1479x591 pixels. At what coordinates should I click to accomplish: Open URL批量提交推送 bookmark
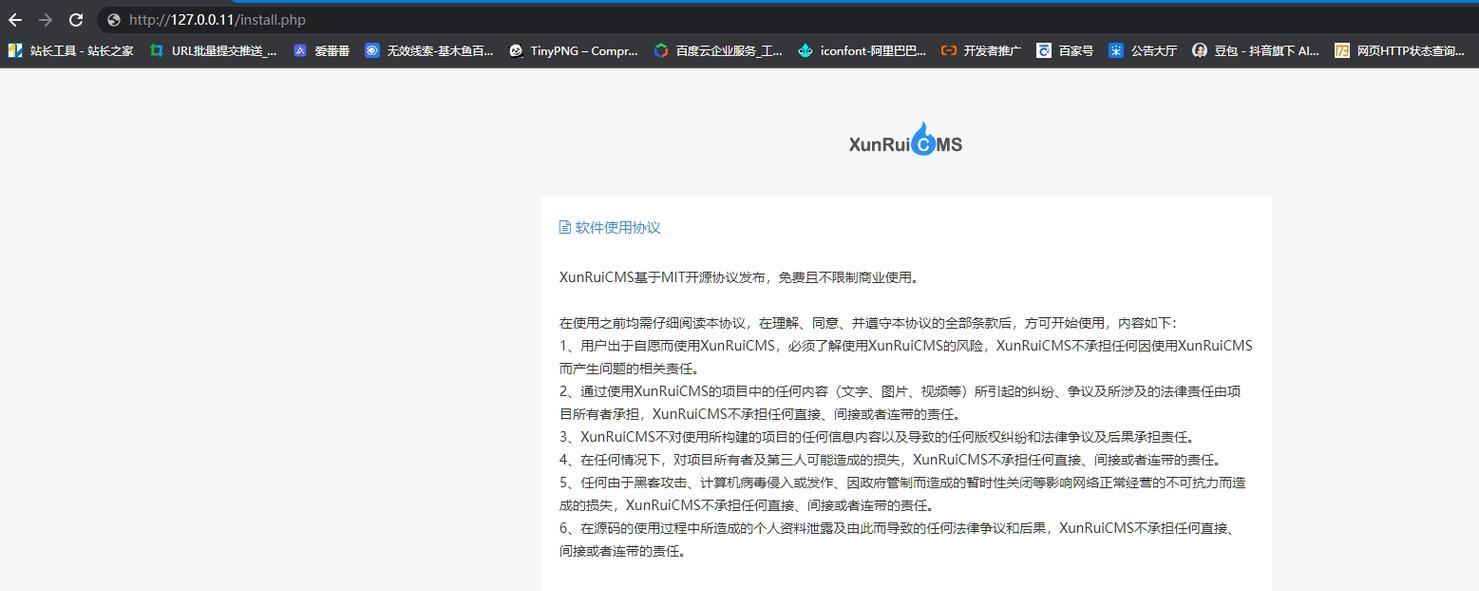tap(213, 50)
